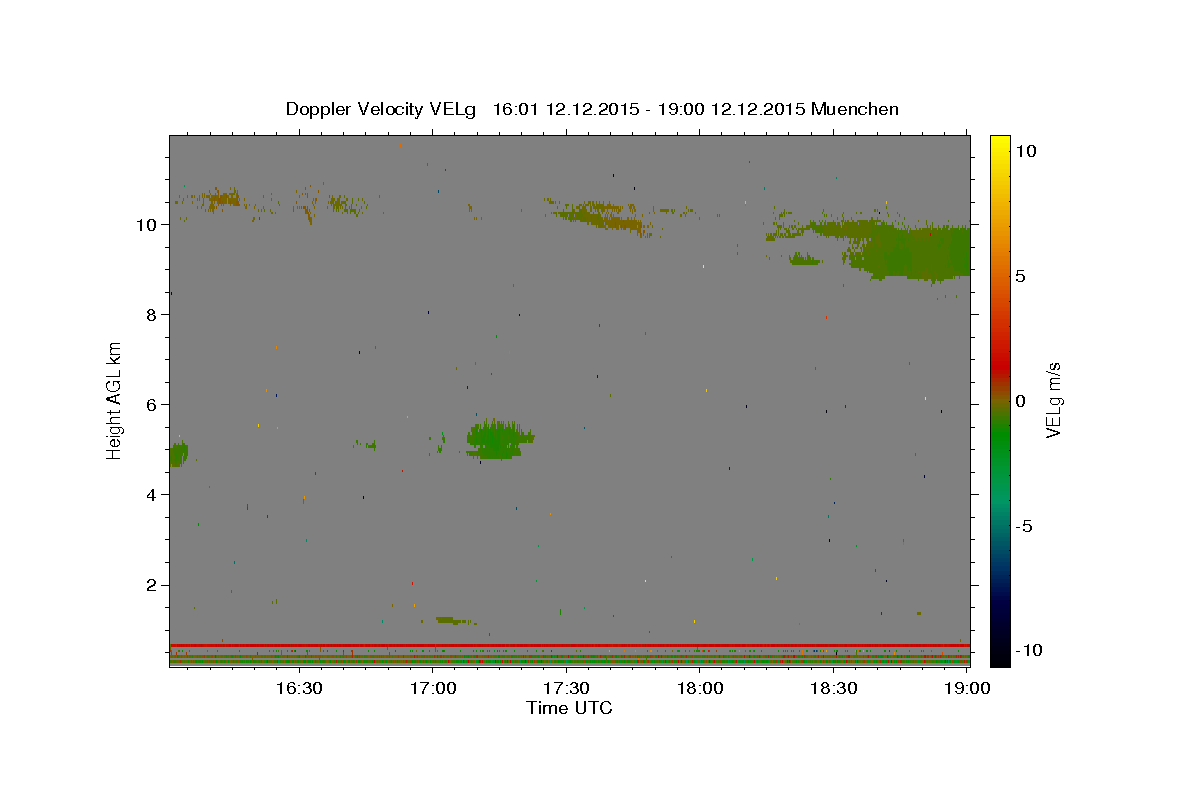1200x800 pixels.
Task: Click the height tick label 10
Action: 147,225
